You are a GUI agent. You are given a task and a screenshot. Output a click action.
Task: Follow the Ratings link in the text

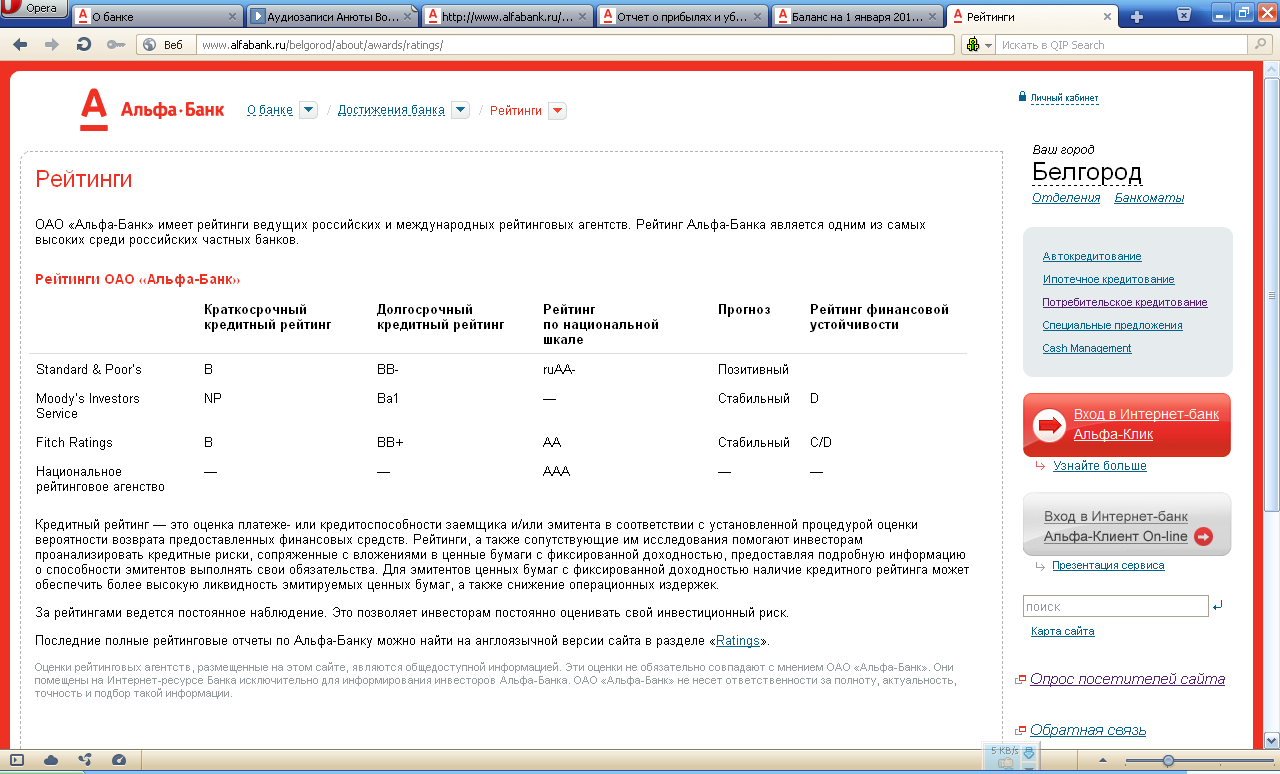(x=738, y=641)
